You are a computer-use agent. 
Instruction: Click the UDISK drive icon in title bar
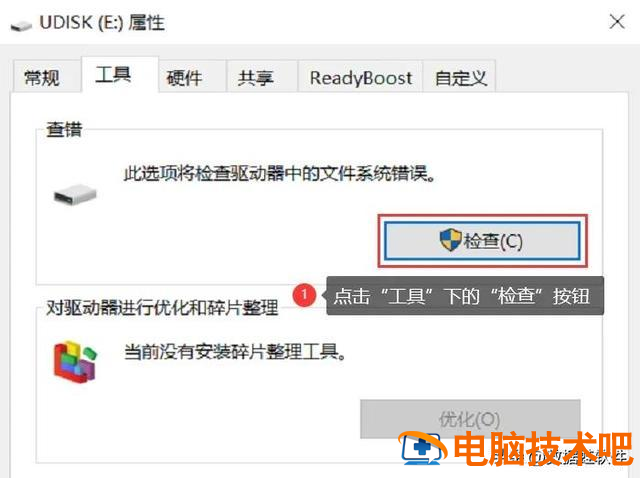(21, 26)
